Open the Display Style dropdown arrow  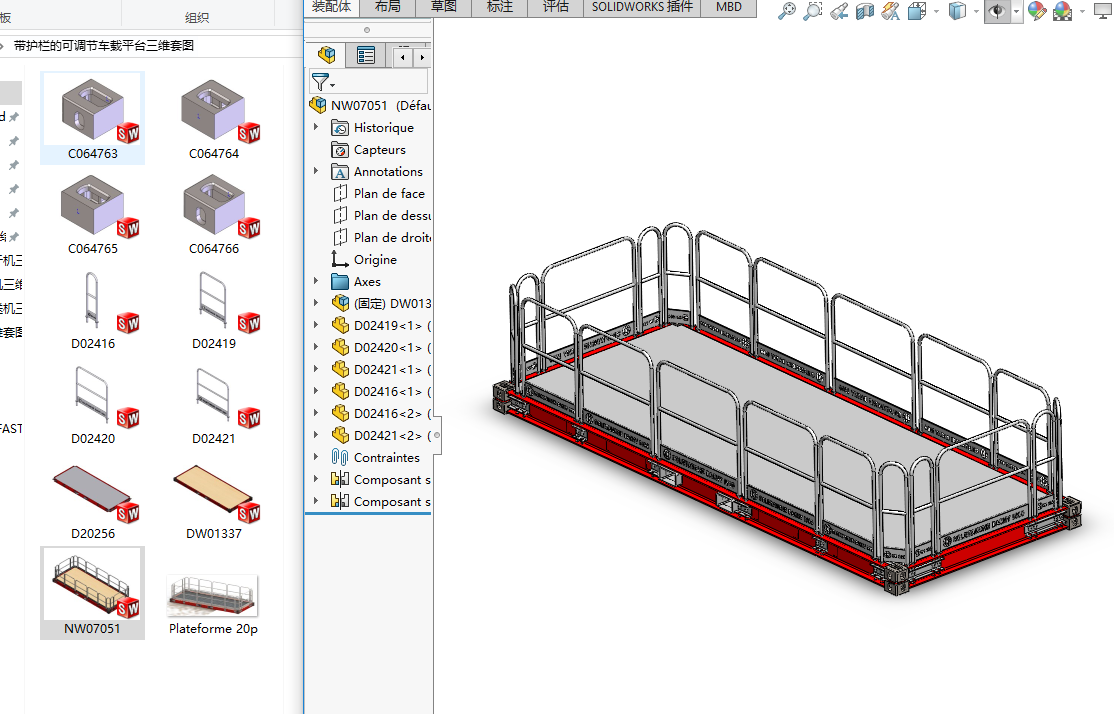click(977, 10)
